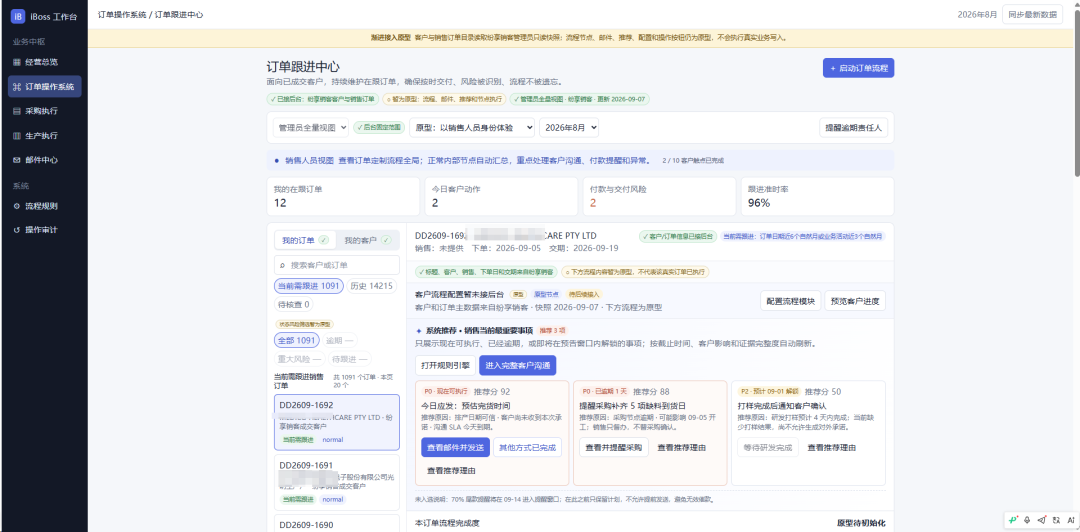Click the 付款与交付风险 2 stat card
The image size is (1080, 532).
click(x=658, y=196)
